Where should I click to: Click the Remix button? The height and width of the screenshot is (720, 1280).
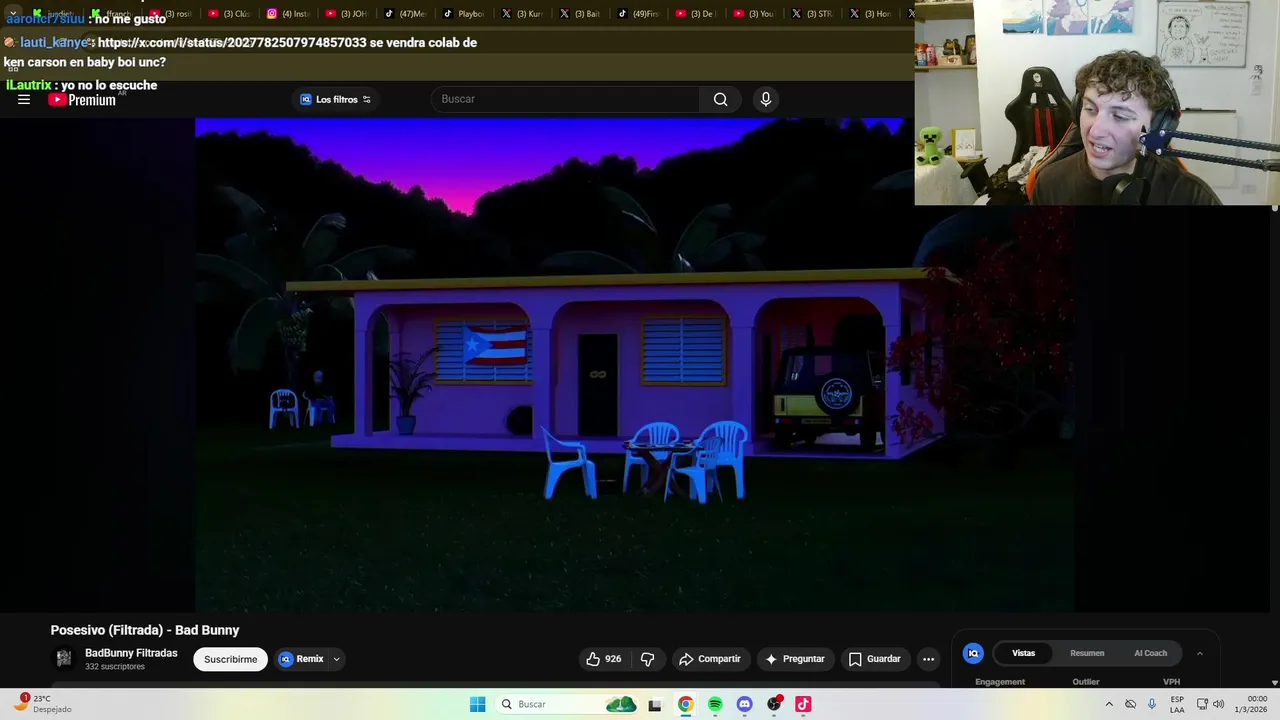pyautogui.click(x=302, y=659)
